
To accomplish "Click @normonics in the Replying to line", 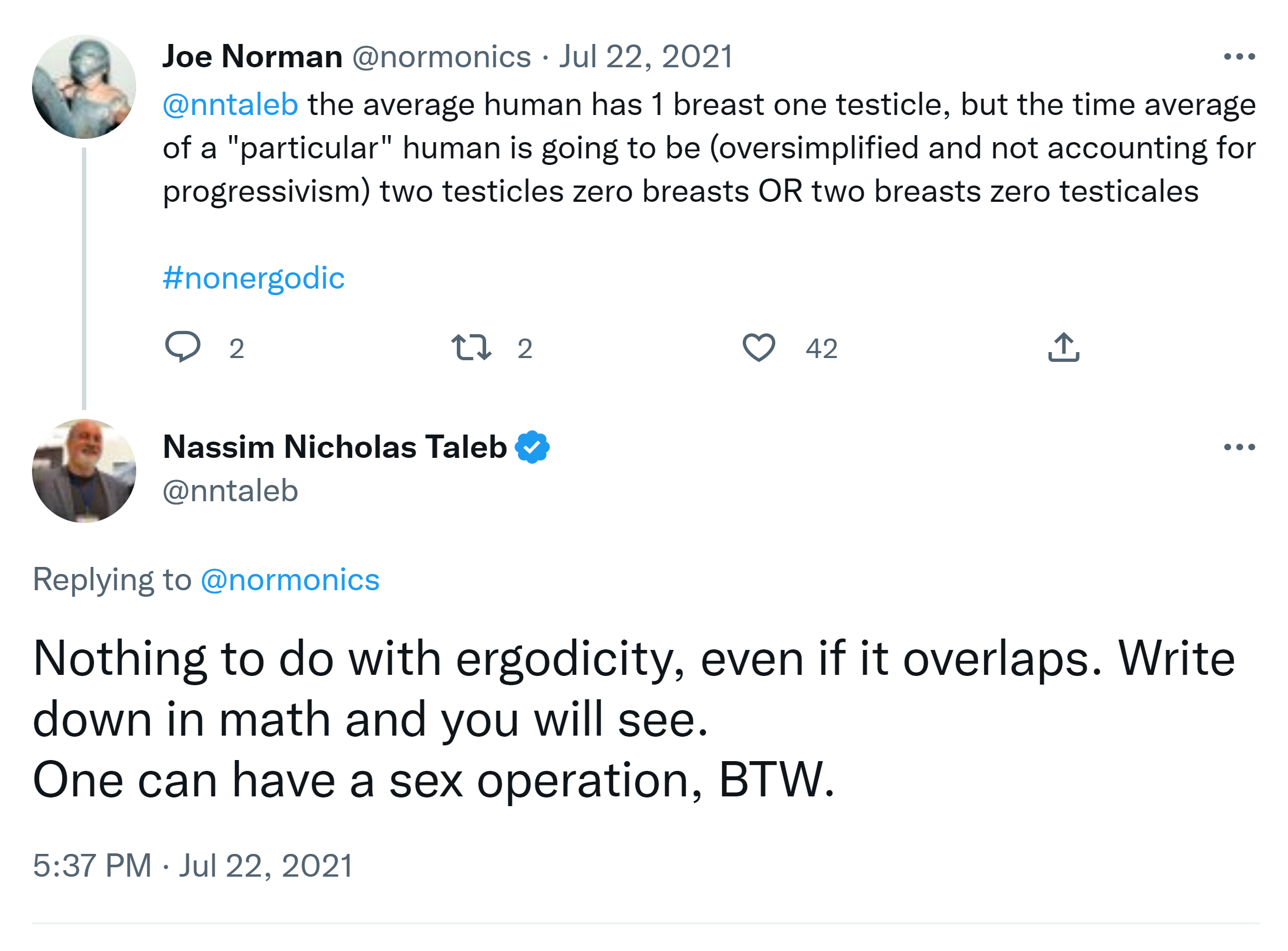I will [290, 580].
